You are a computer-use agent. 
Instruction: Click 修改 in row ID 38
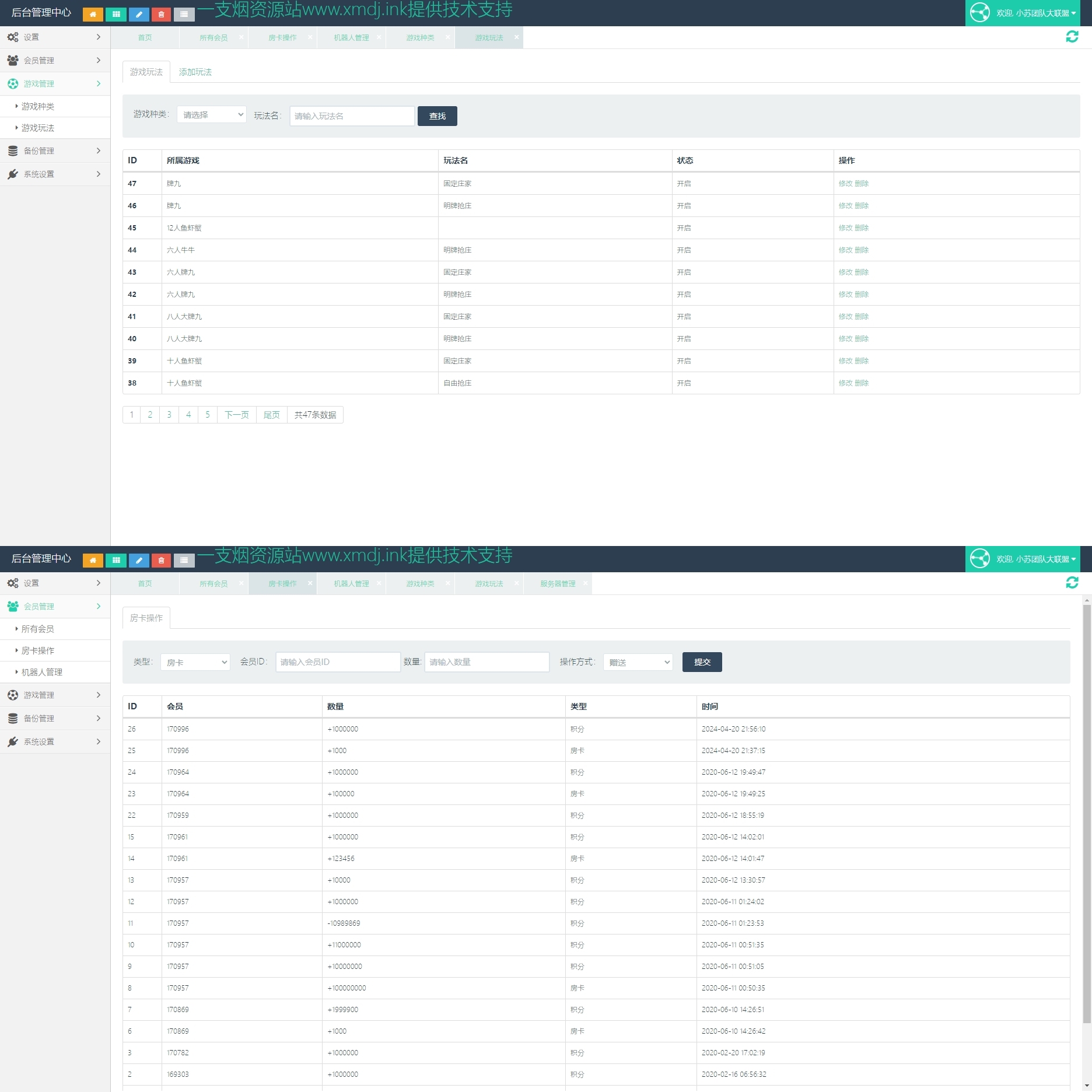845,383
